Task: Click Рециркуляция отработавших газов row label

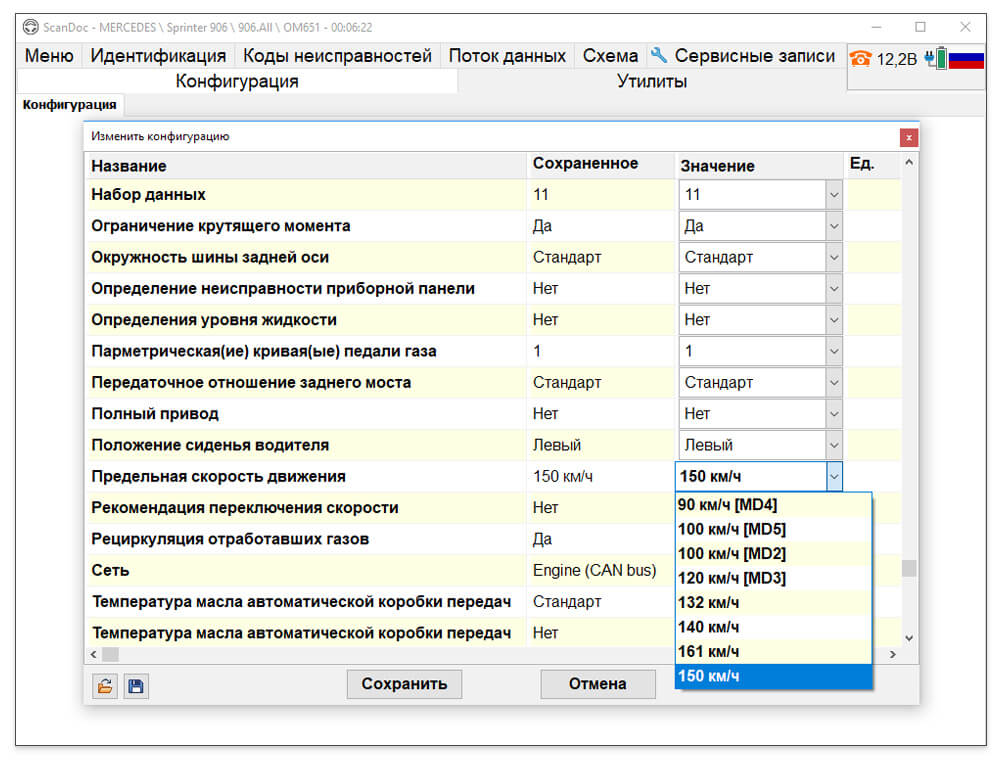Action: click(x=230, y=539)
